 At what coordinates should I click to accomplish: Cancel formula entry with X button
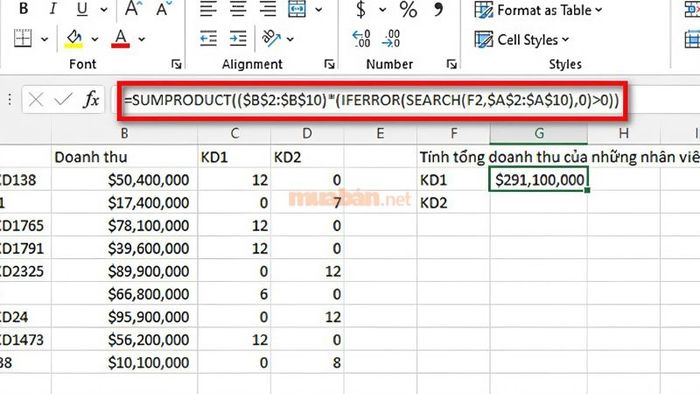coord(36,100)
